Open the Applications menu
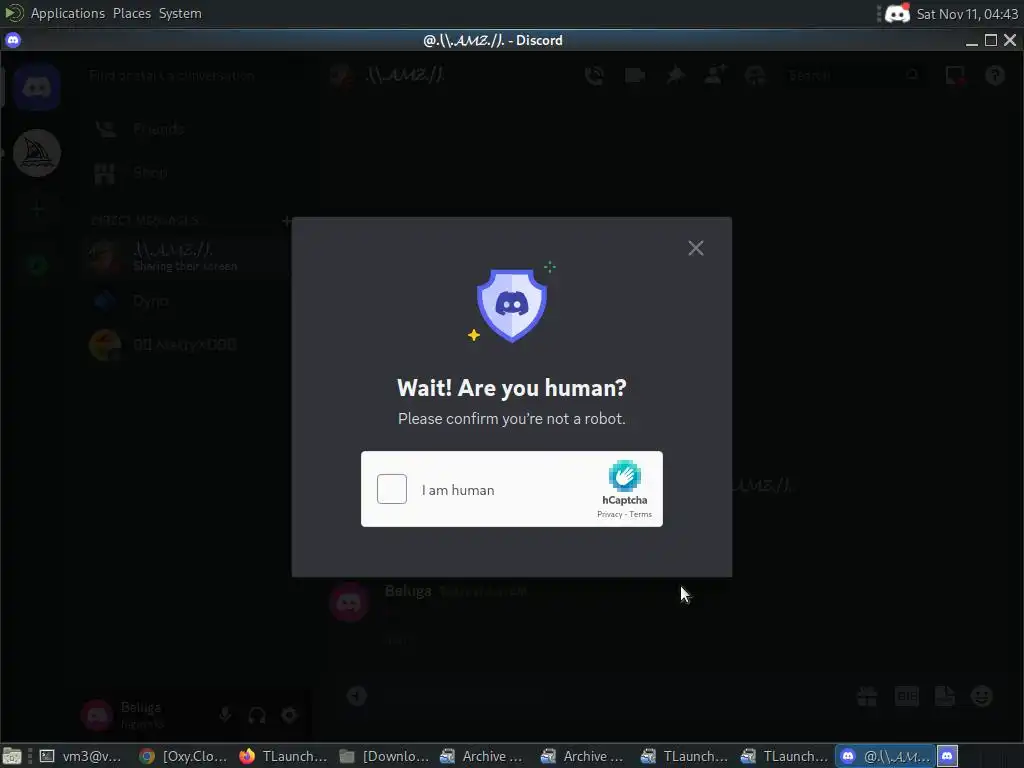The image size is (1024, 768). pos(67,13)
